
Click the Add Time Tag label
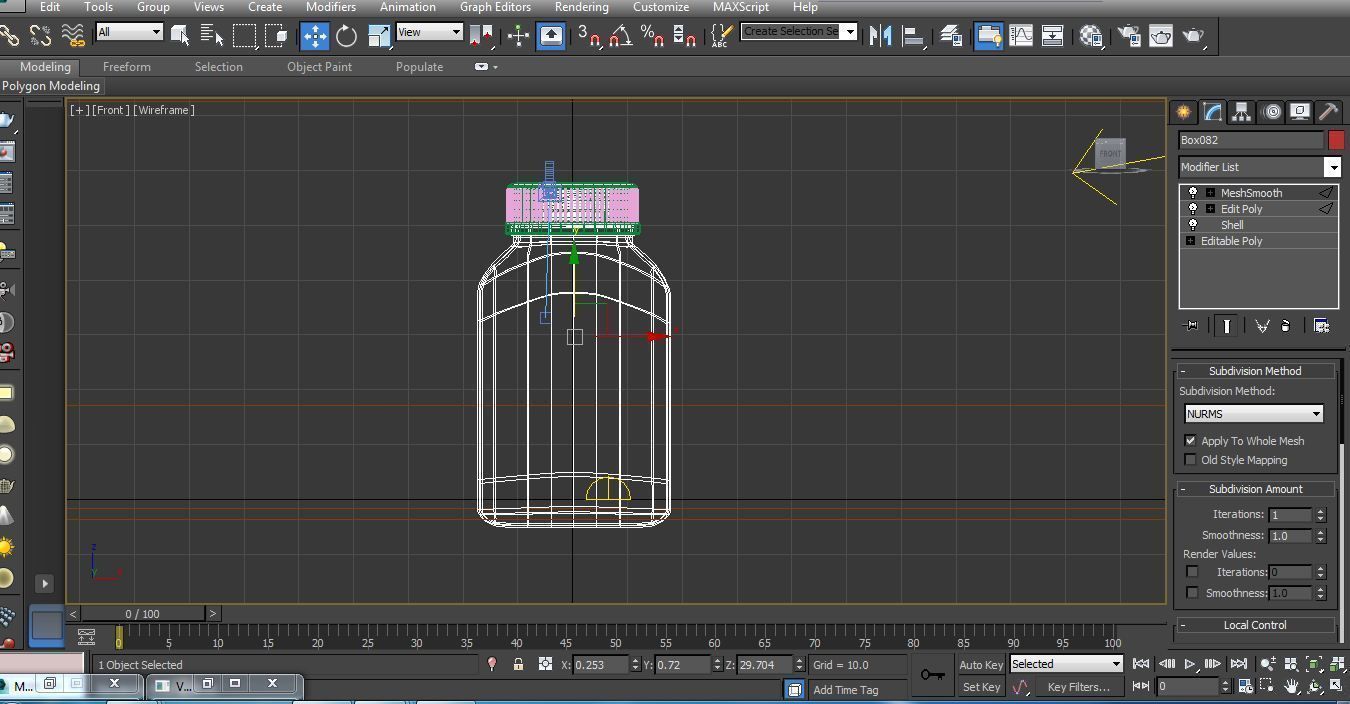pyautogui.click(x=846, y=690)
